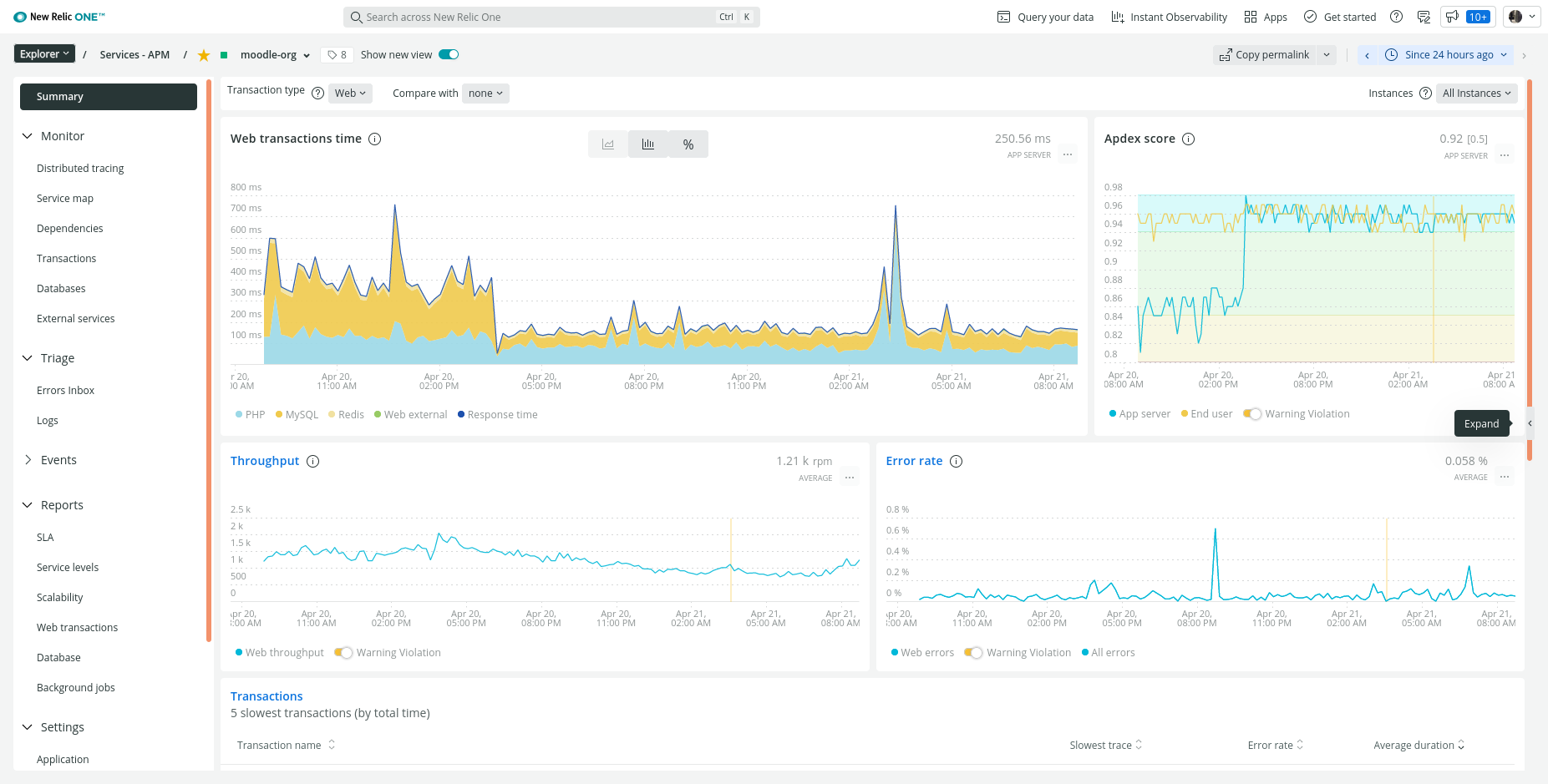Open Compare with none dropdown
The image size is (1548, 784).
(485, 94)
